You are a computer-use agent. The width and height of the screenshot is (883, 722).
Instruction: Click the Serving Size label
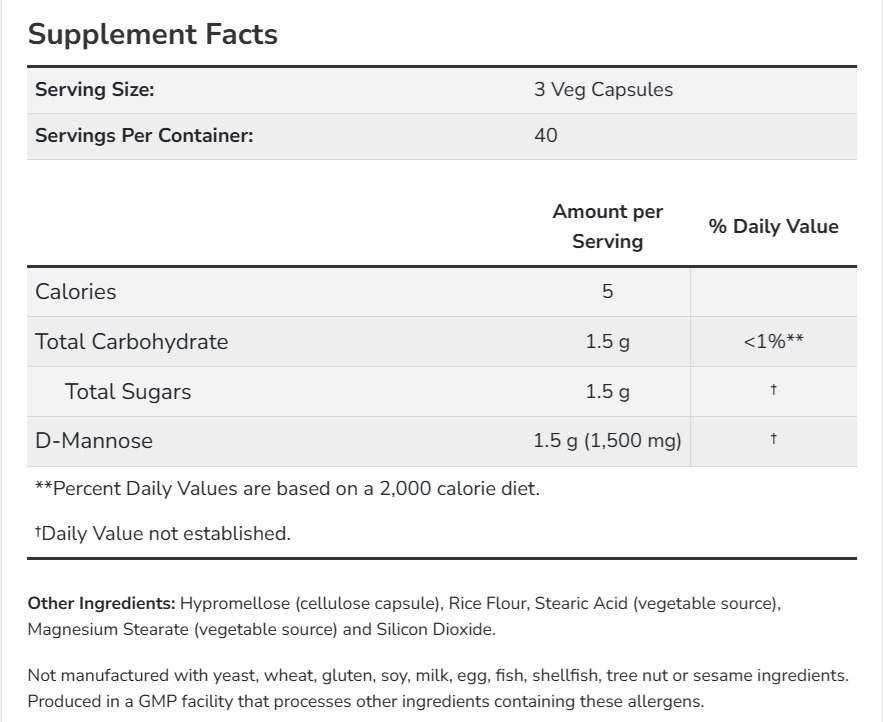95,89
